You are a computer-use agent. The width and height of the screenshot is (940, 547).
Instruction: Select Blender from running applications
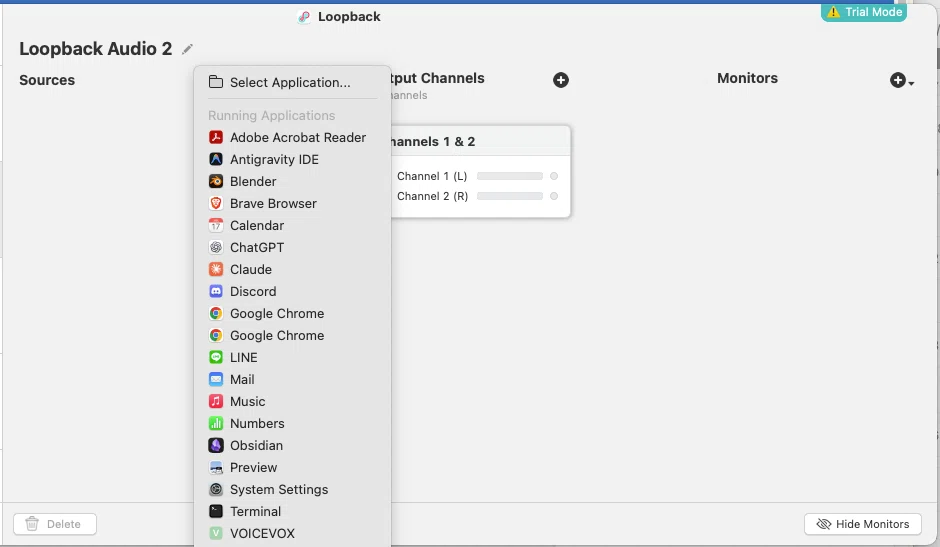point(293,181)
